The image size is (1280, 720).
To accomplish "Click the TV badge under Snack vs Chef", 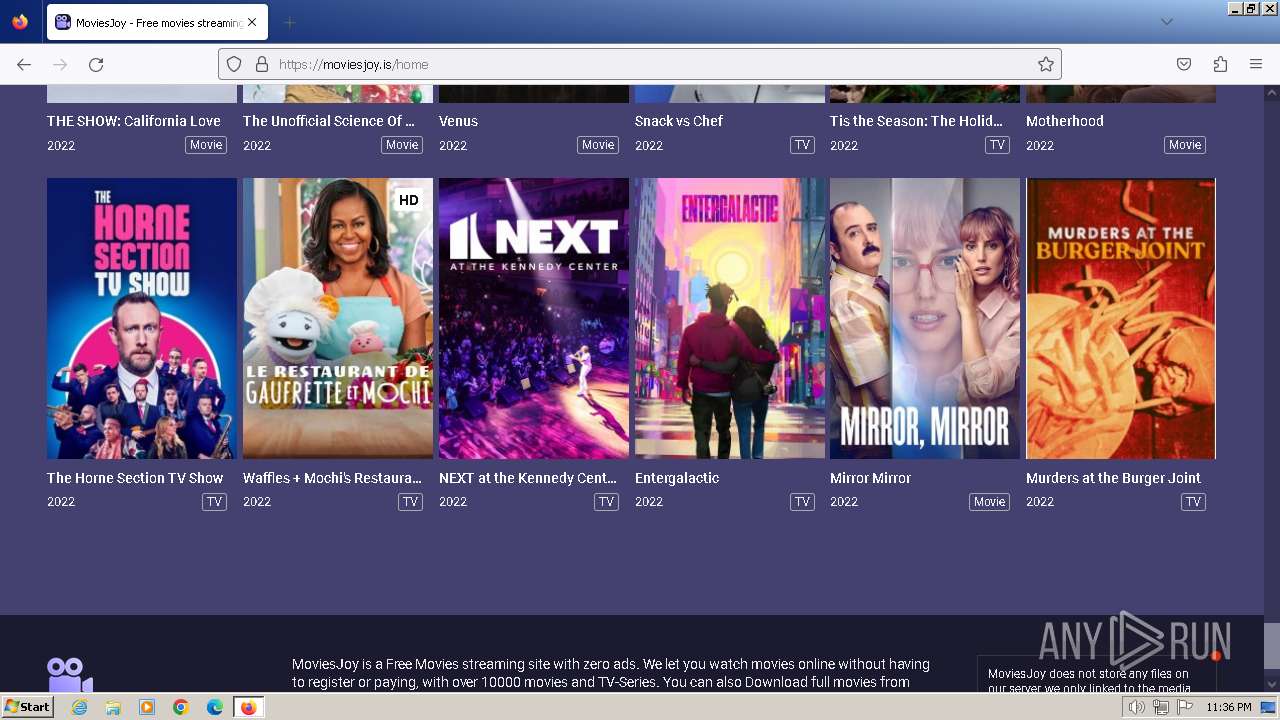I will (x=802, y=145).
